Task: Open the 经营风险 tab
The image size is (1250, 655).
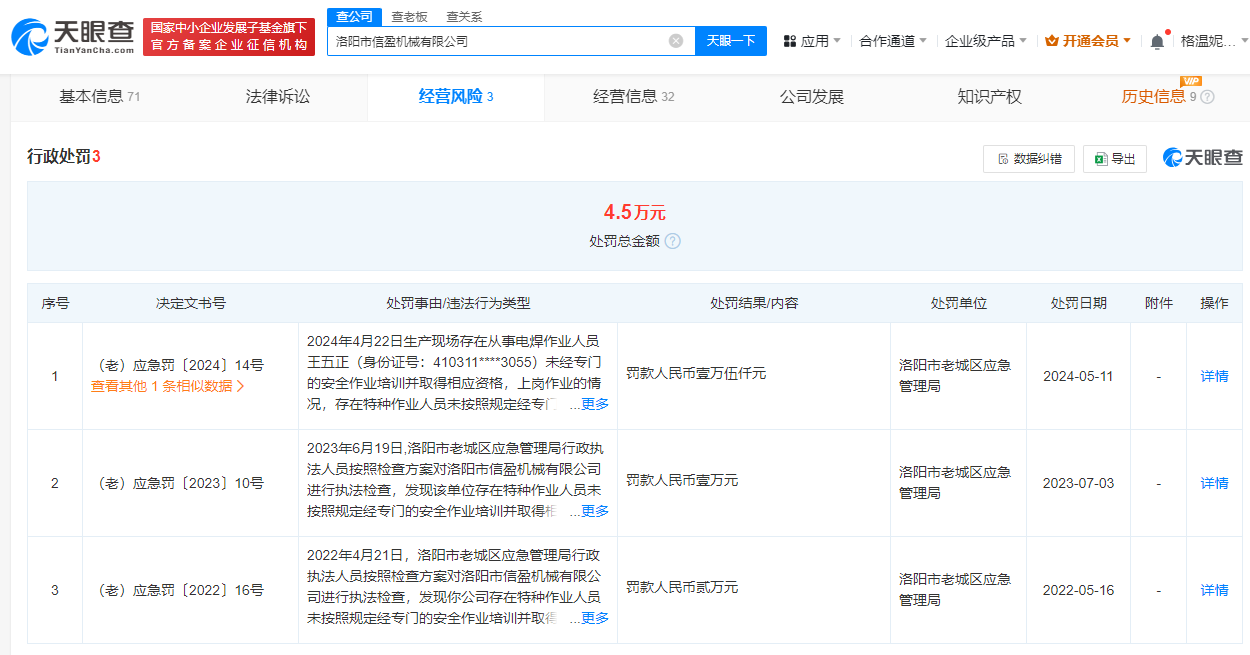Action: click(x=456, y=97)
